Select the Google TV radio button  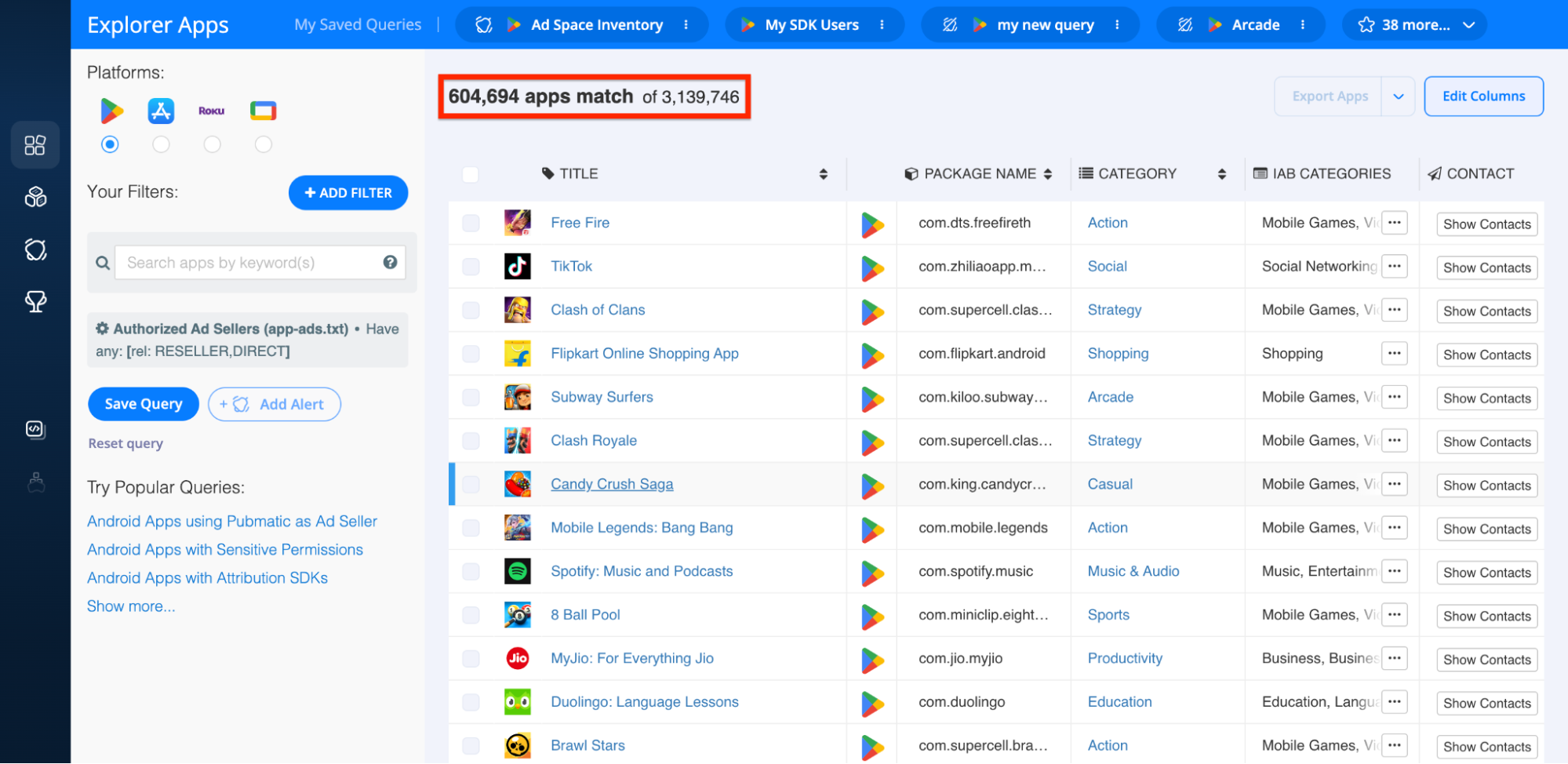click(264, 144)
